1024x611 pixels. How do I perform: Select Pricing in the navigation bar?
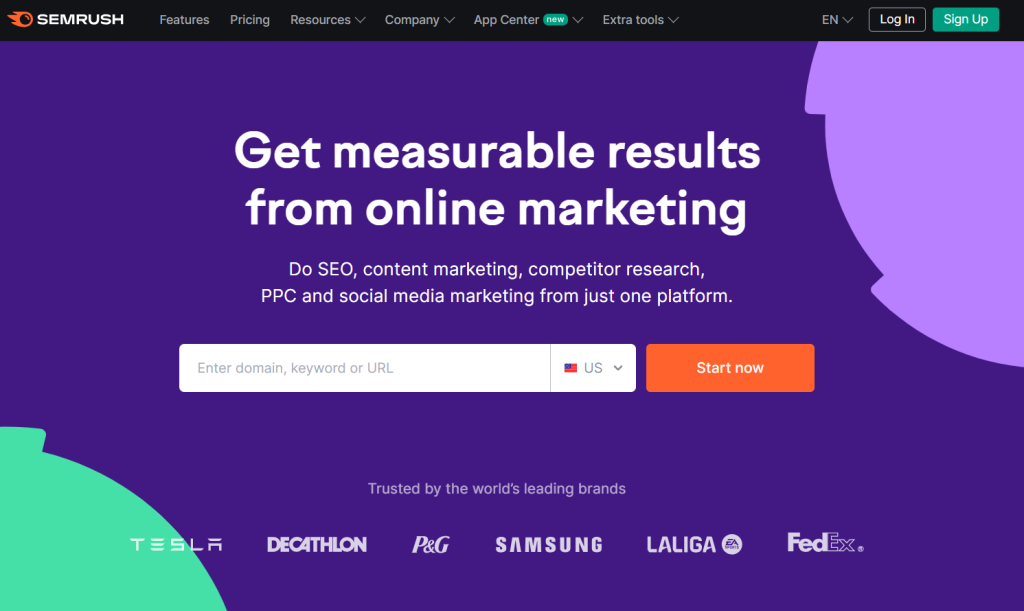[249, 19]
